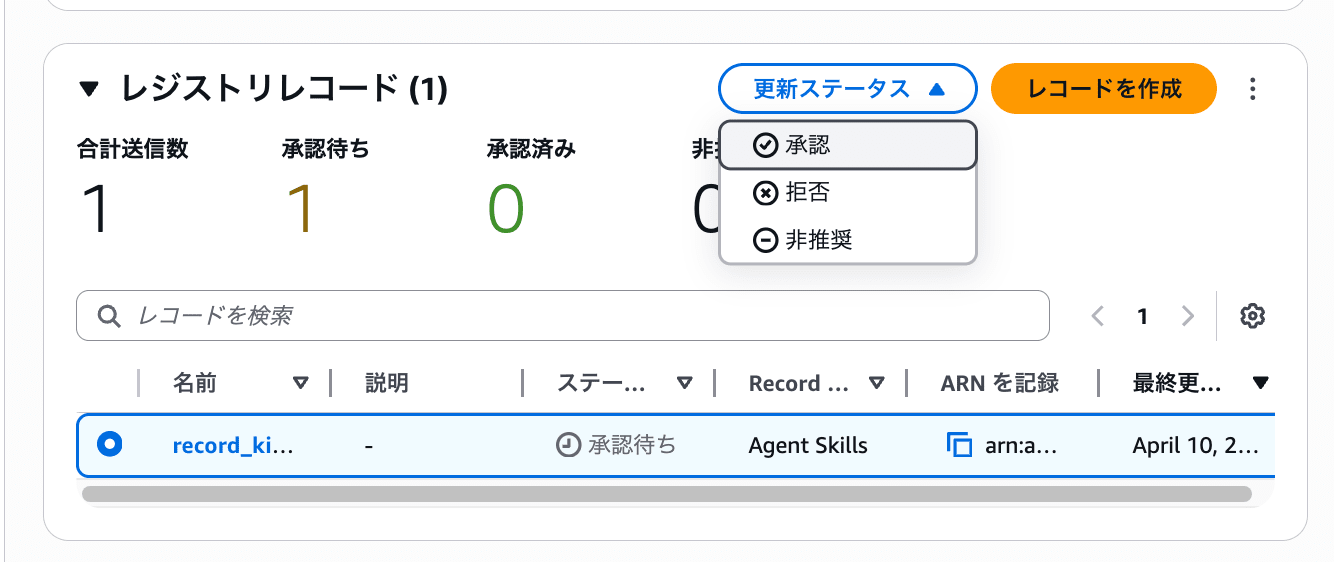Click the レコードを作成 button
1334x562 pixels.
pos(1103,90)
